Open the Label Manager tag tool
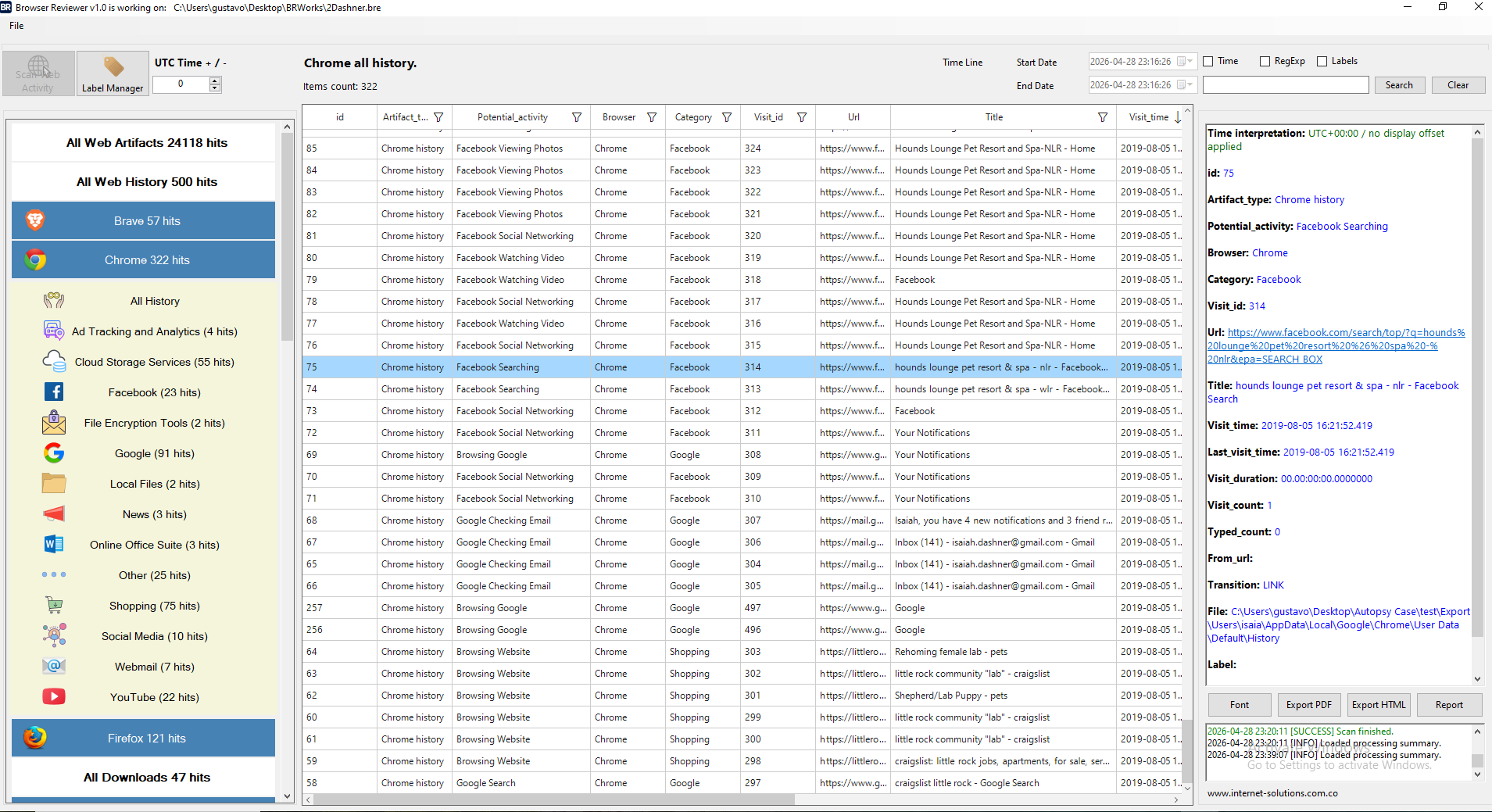 [113, 73]
